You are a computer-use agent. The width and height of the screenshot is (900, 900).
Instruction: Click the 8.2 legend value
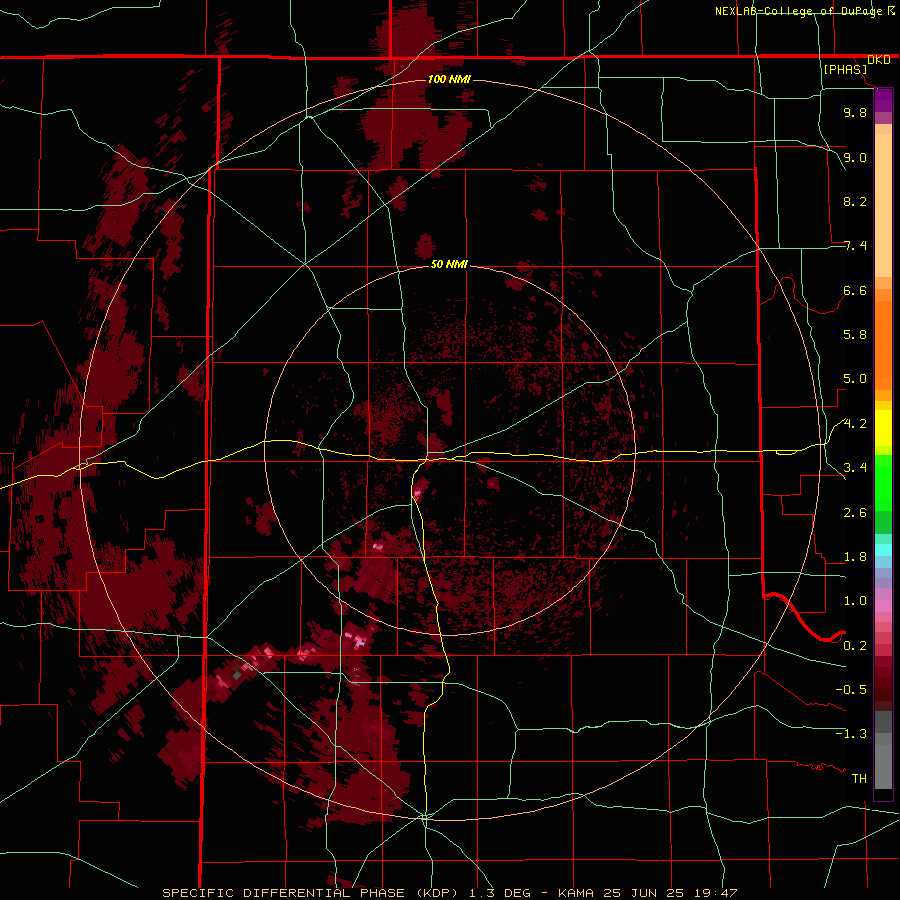855,201
